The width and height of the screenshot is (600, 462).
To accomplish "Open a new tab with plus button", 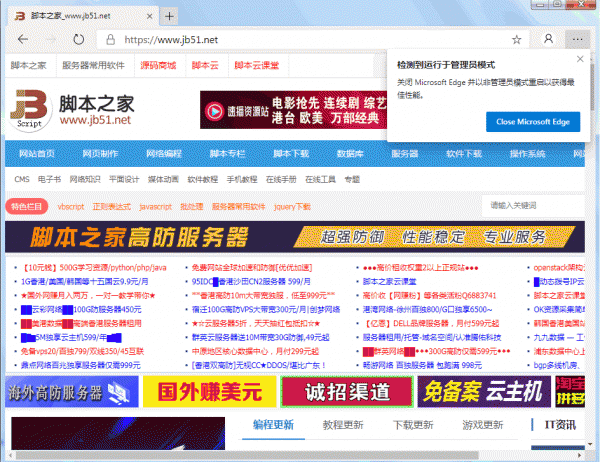I will tap(169, 16).
